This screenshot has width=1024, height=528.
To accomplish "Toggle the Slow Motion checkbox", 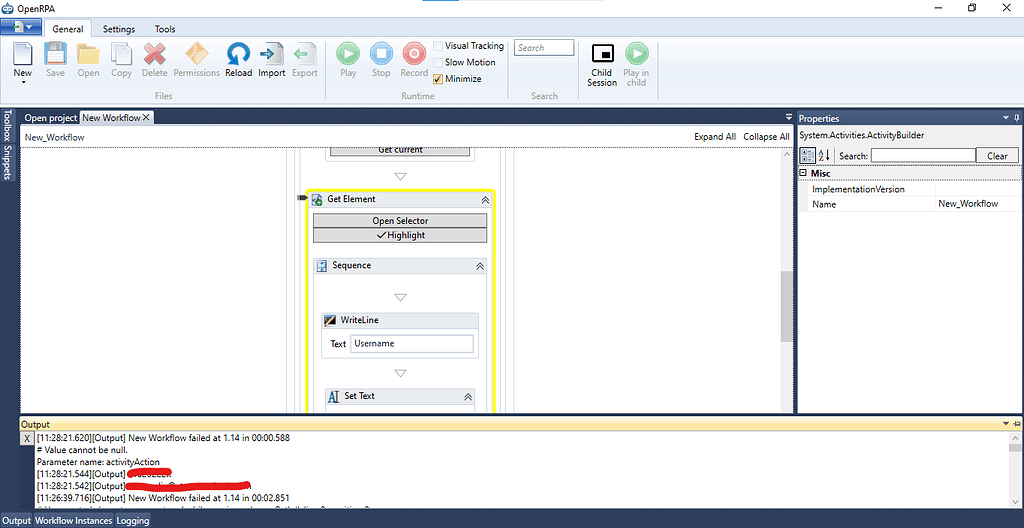I will click(439, 62).
